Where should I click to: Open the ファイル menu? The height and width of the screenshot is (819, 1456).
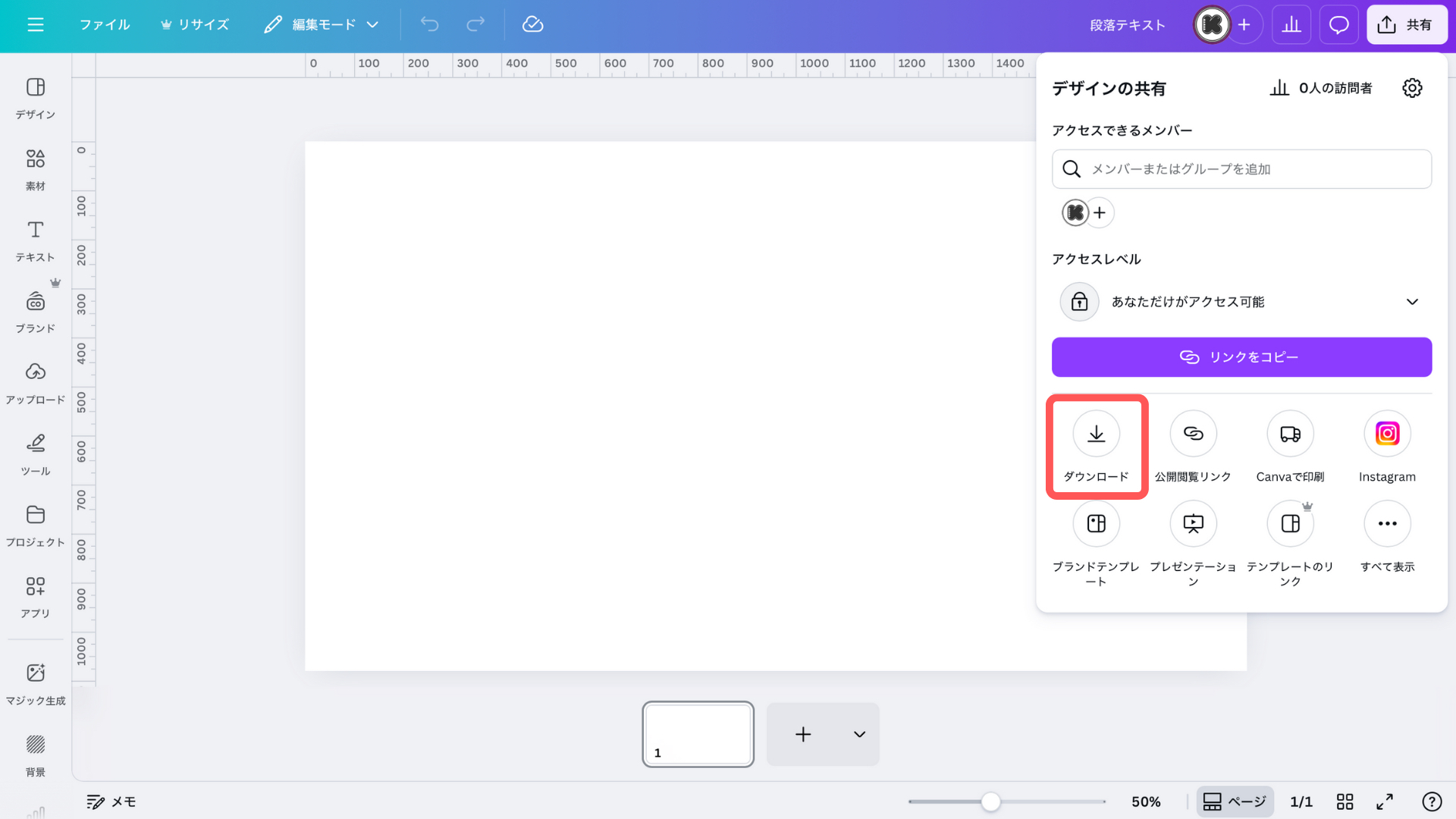click(105, 25)
